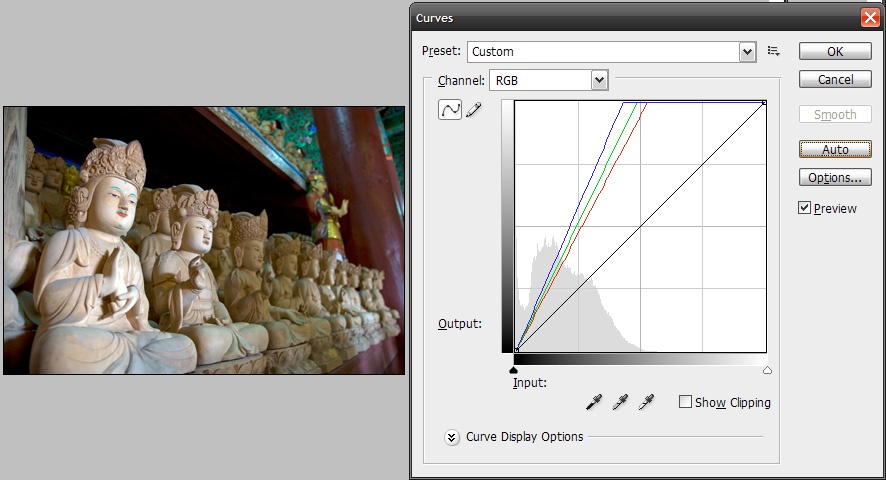This screenshot has height=480, width=886.
Task: Open the preset options menu icon
Action: 774,51
